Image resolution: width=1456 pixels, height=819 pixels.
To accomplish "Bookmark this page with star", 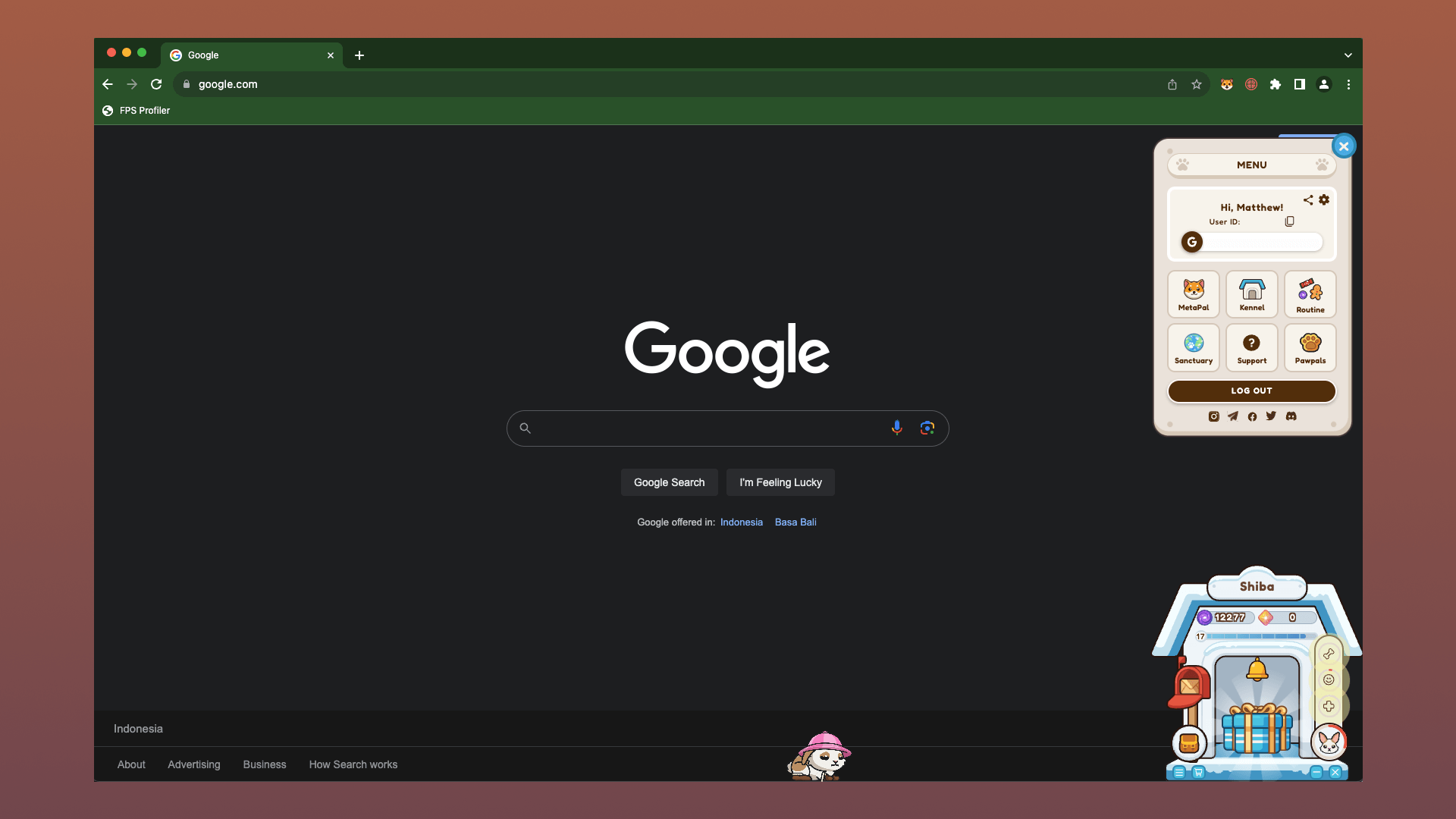I will point(1197,84).
